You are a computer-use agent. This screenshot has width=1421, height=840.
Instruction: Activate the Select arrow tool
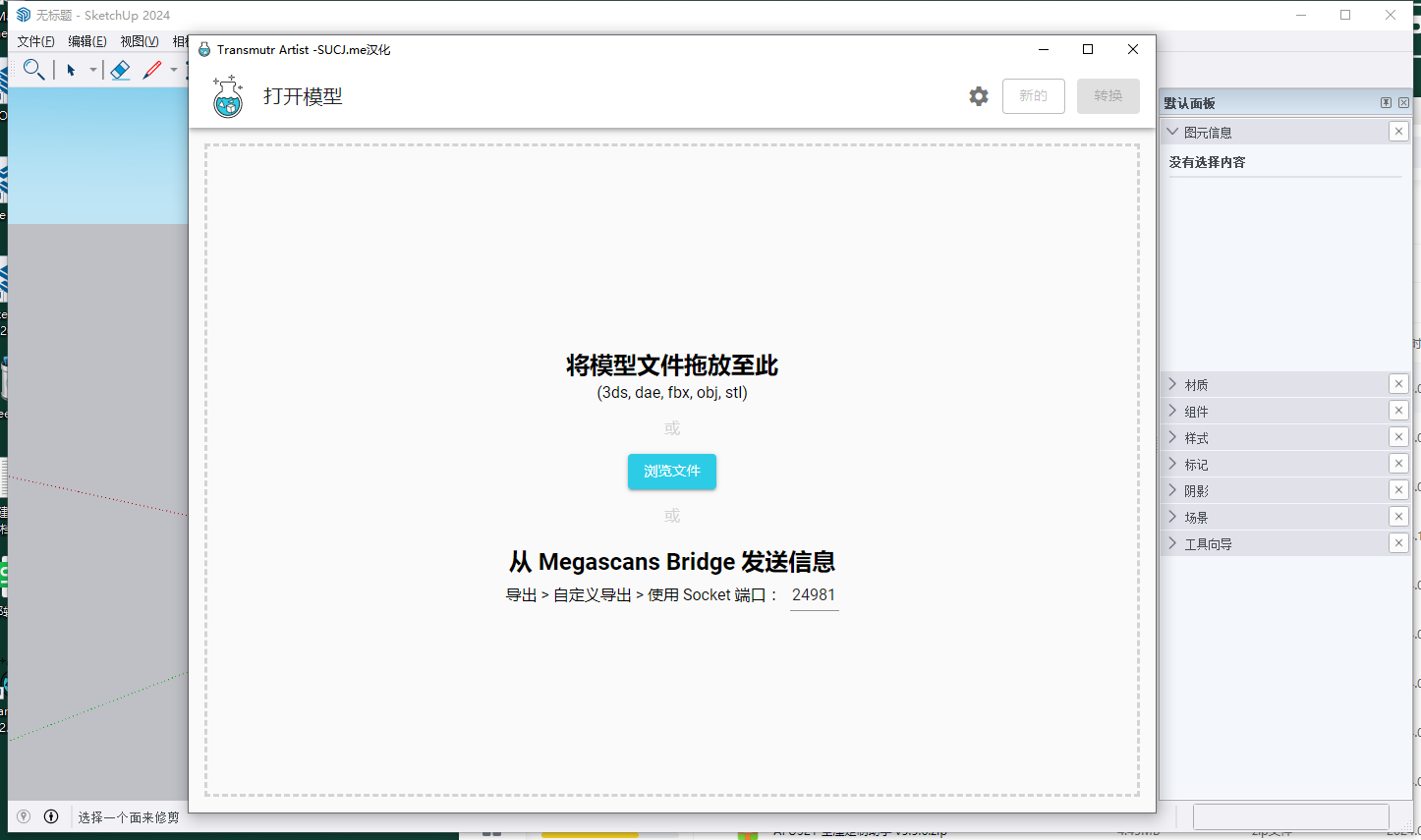(x=71, y=70)
